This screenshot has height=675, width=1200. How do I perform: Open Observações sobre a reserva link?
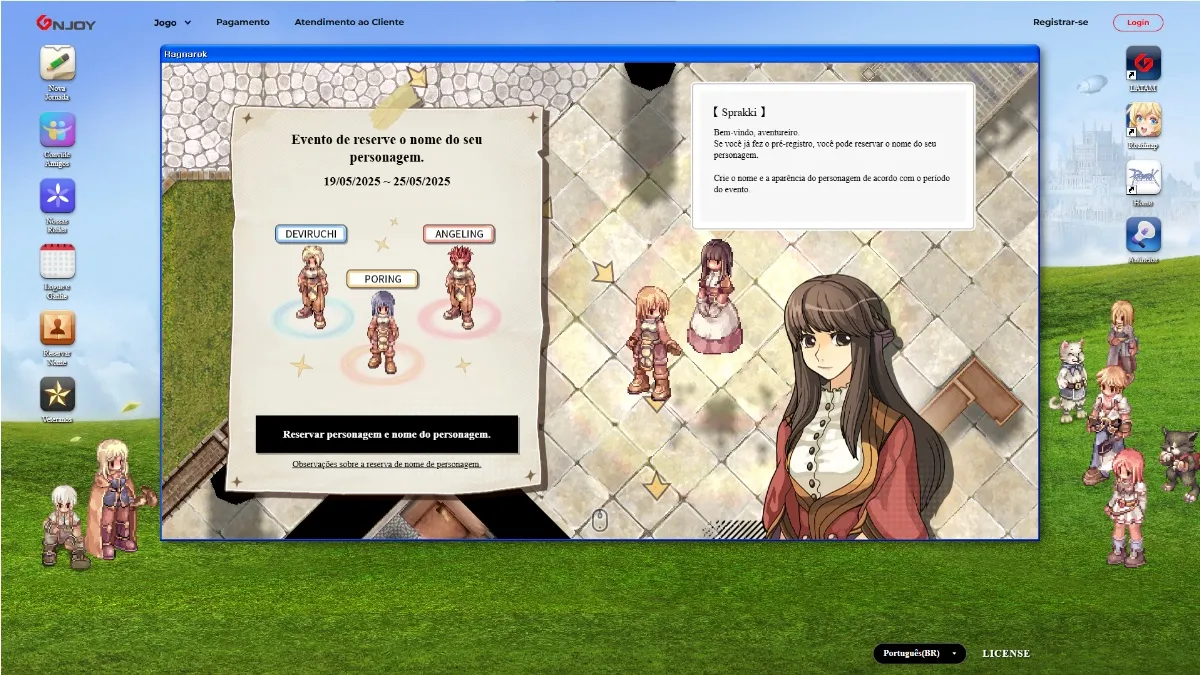(x=386, y=464)
